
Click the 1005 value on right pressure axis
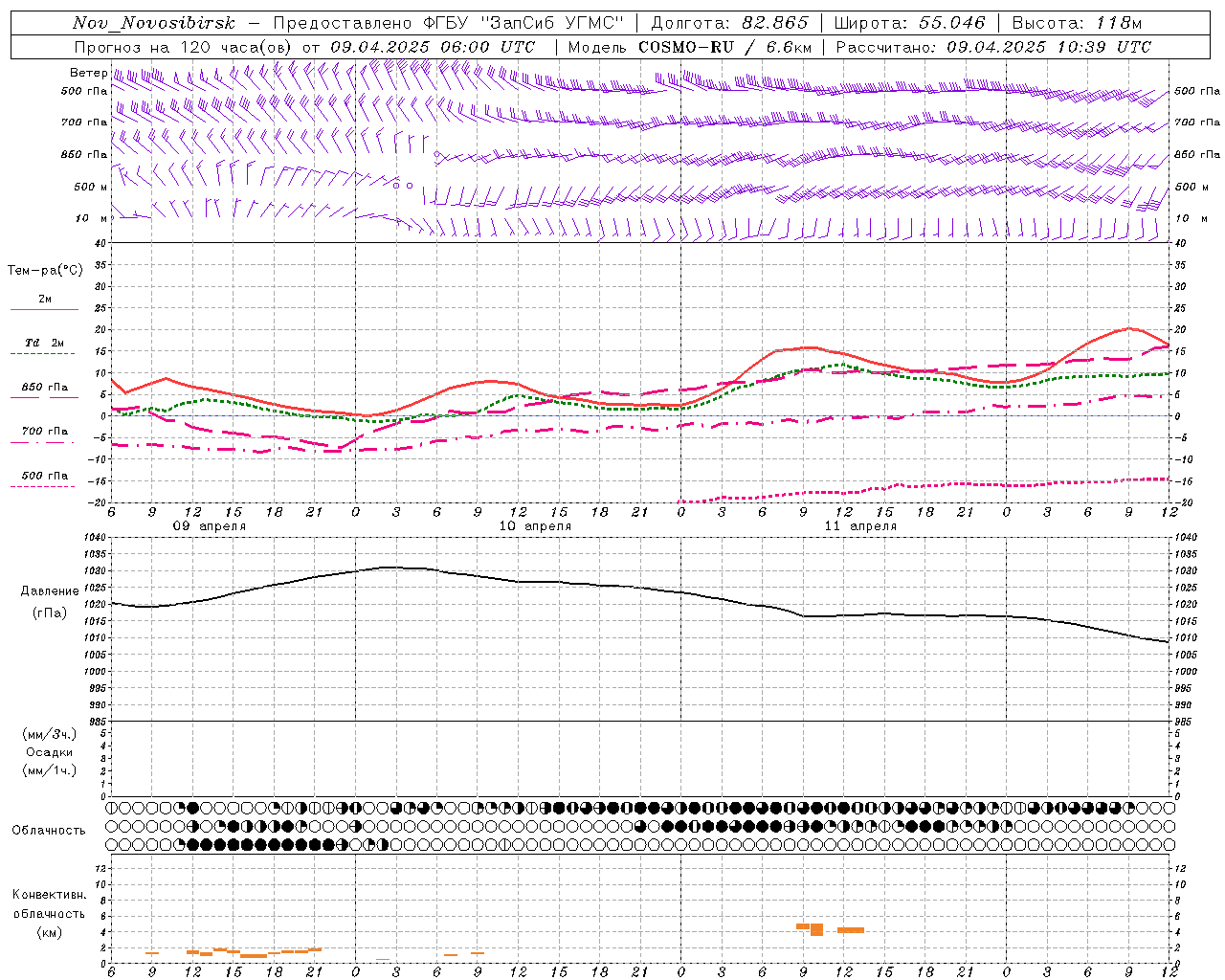[x=1186, y=655]
